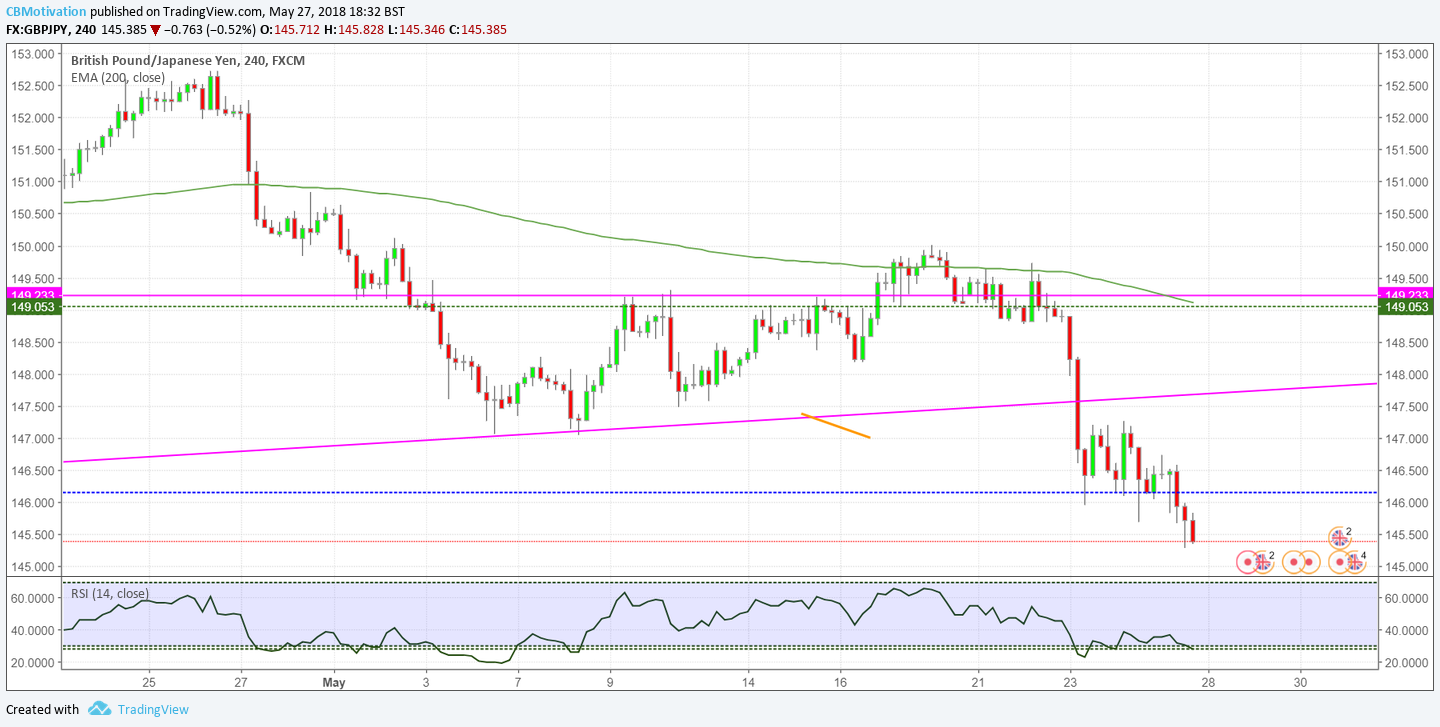
Task: Click the pink 149.233 price label on the right axis
Action: (1405, 294)
